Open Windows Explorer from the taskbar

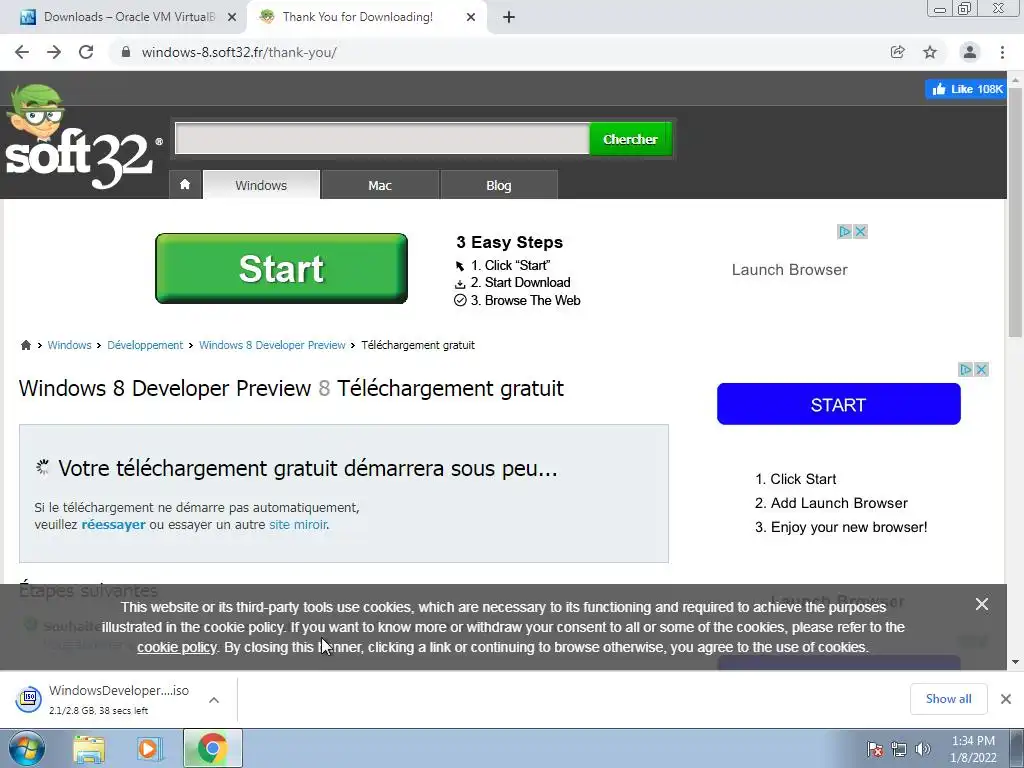click(89, 748)
